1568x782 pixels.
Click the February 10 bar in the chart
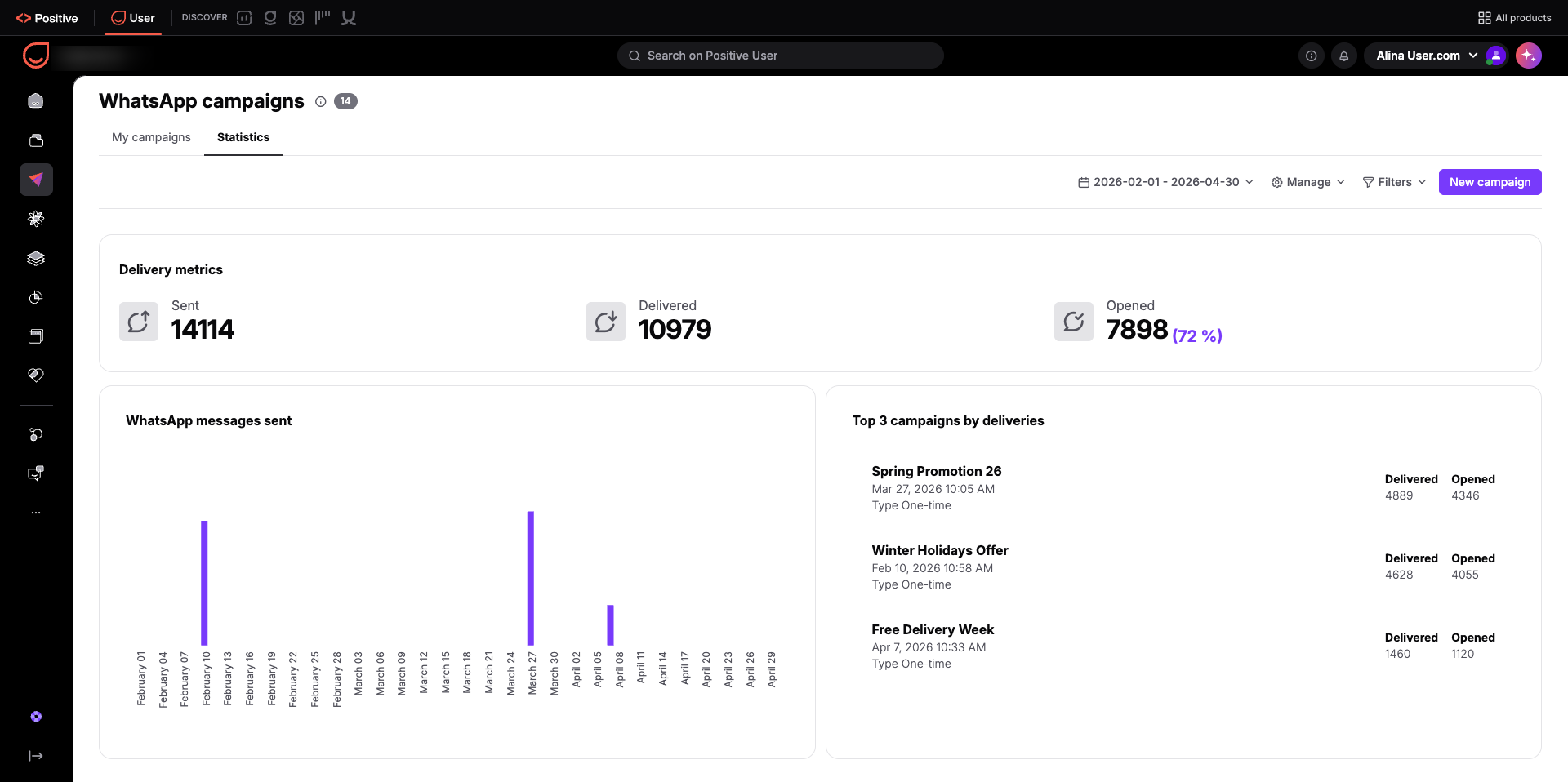204,583
